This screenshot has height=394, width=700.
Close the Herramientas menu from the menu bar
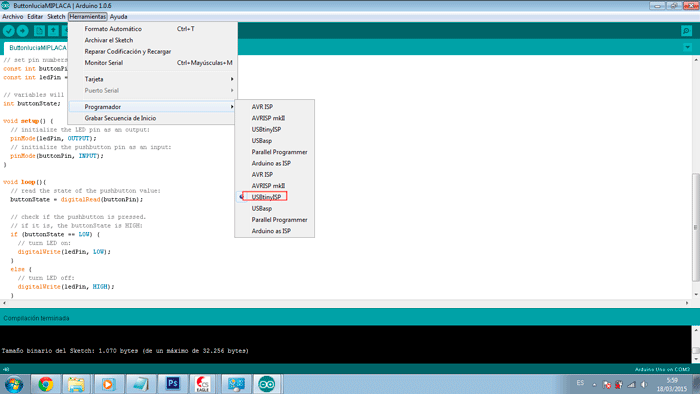point(88,17)
